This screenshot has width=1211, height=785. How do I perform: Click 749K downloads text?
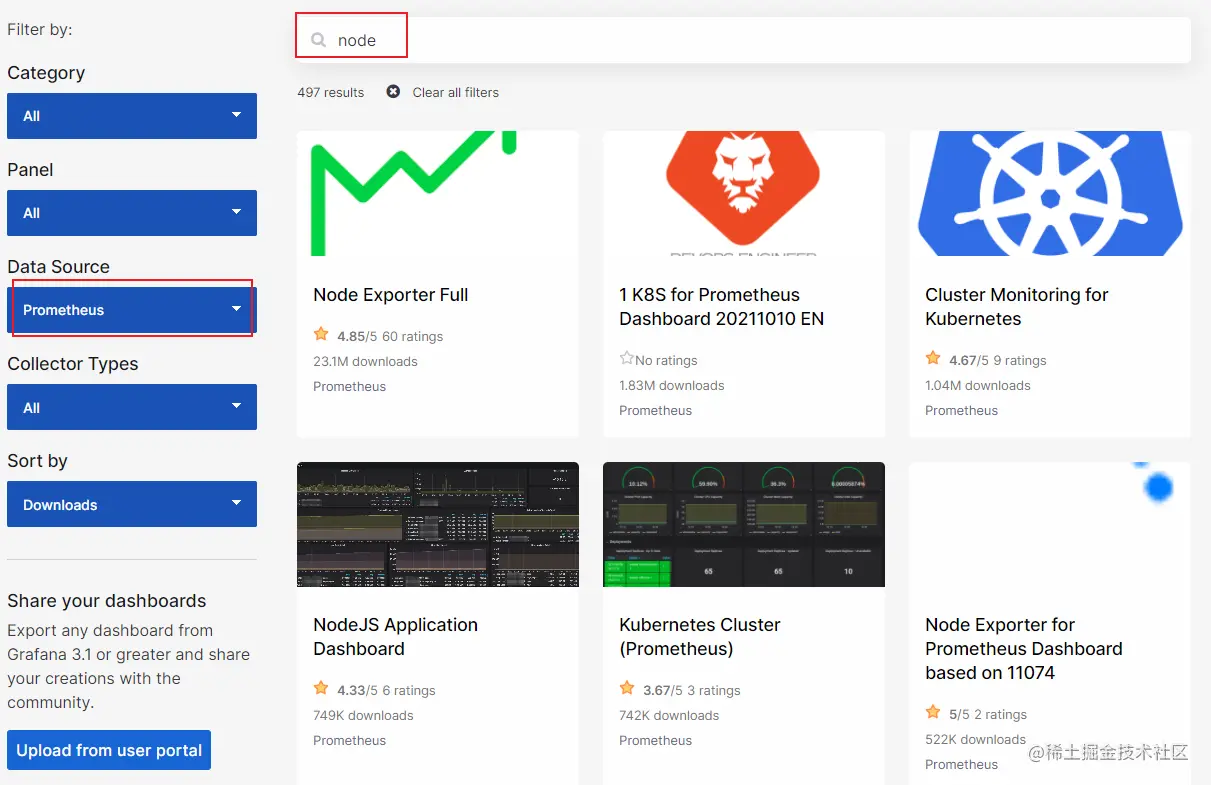coord(363,715)
